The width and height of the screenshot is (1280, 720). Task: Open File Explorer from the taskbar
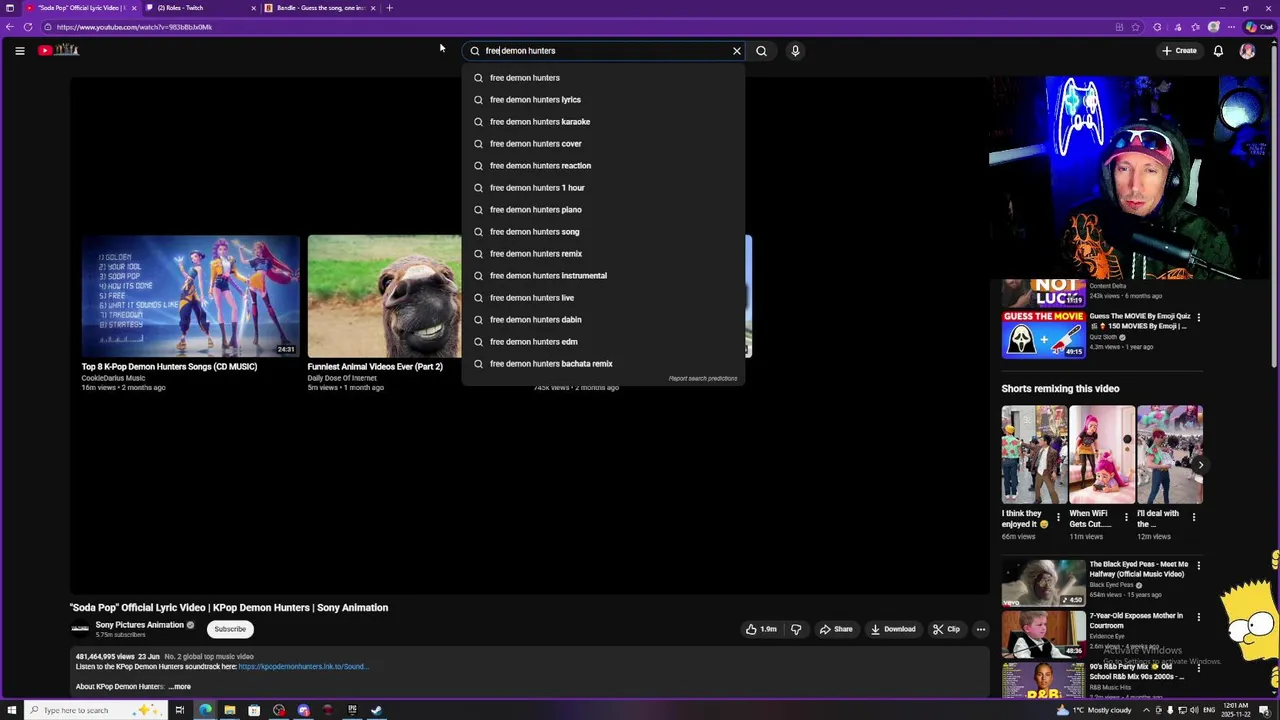point(229,710)
